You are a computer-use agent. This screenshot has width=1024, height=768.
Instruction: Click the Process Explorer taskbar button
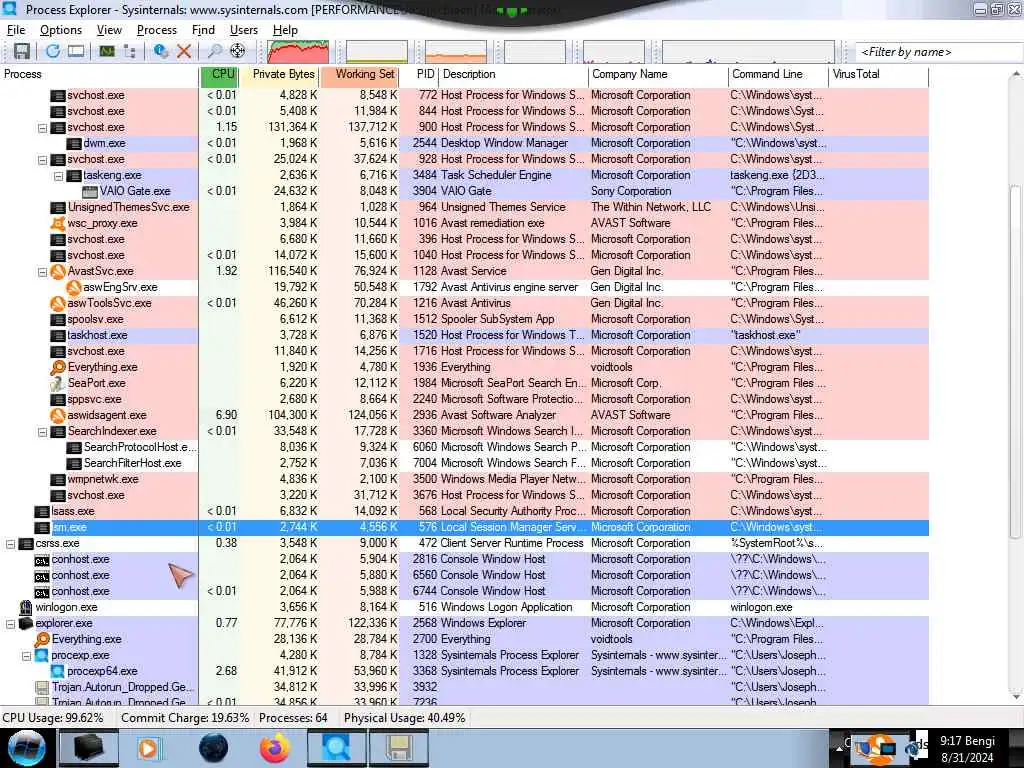(x=336, y=748)
